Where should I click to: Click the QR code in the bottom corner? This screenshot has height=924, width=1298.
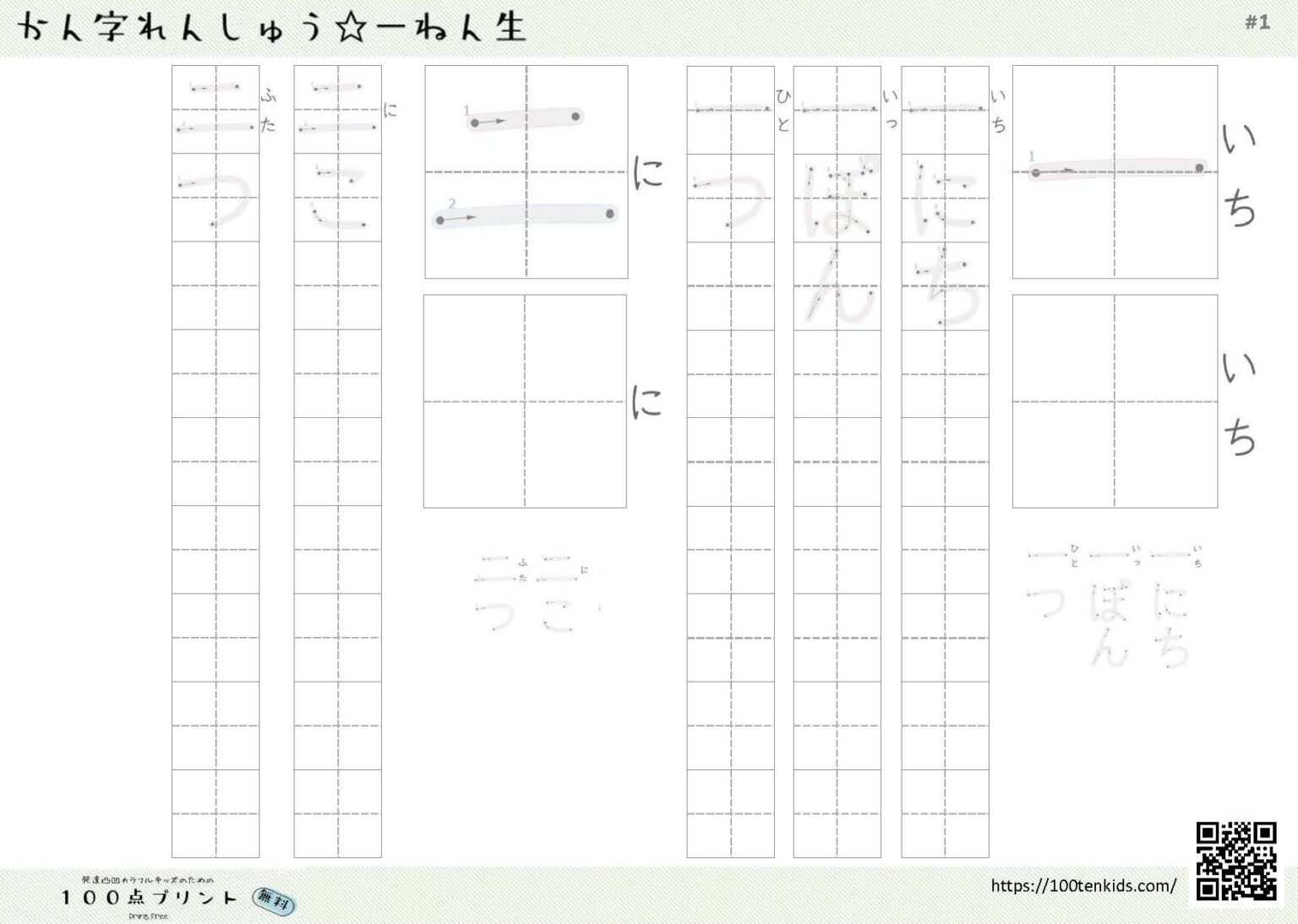coord(1235,860)
